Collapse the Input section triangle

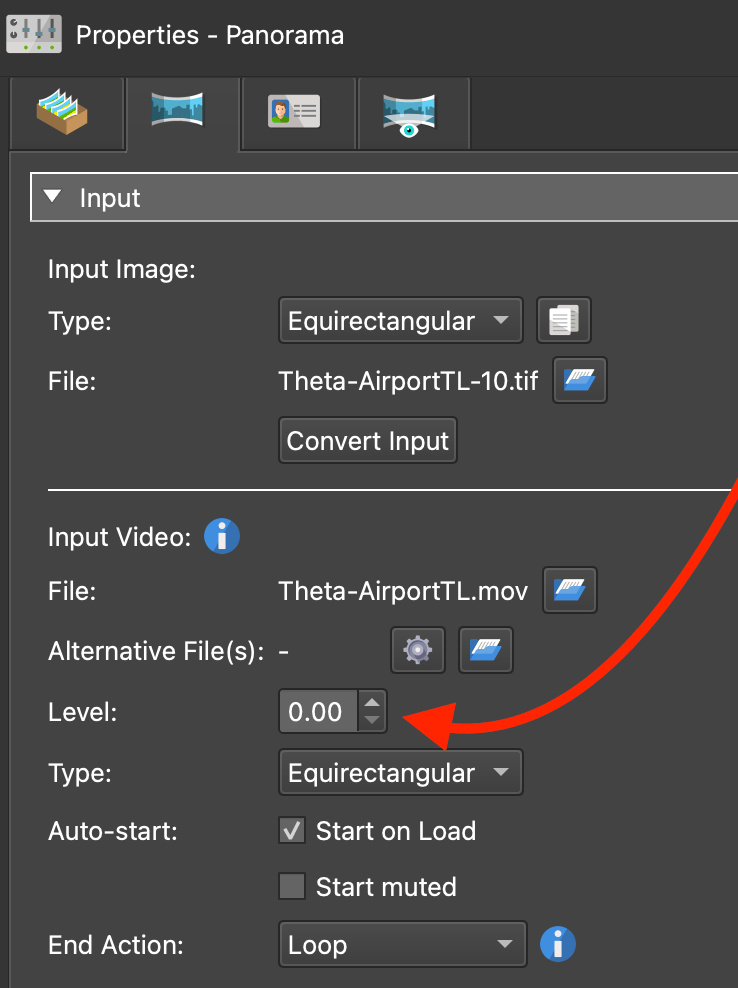point(54,198)
